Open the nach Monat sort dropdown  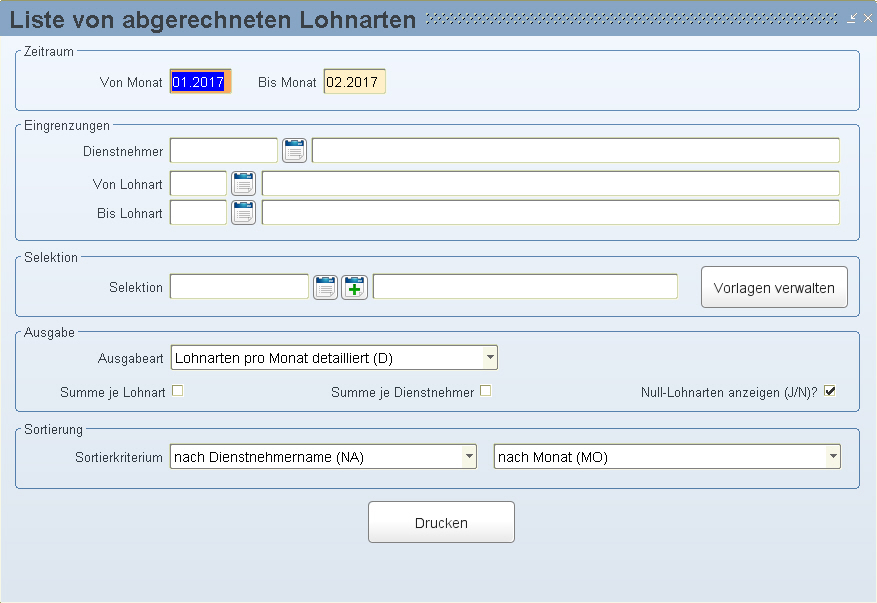coord(832,457)
